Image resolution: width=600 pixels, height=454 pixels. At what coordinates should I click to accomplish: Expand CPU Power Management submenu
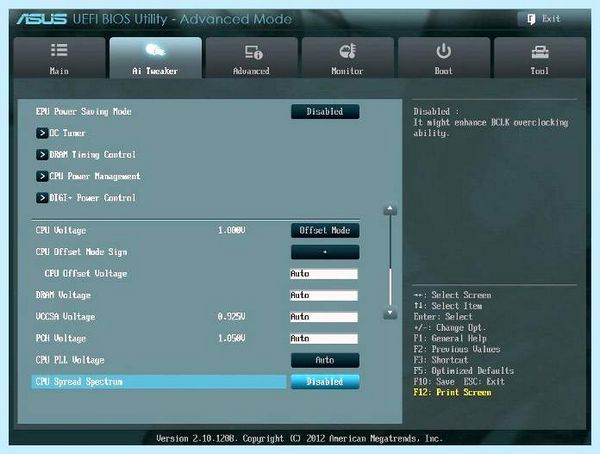click(x=88, y=176)
